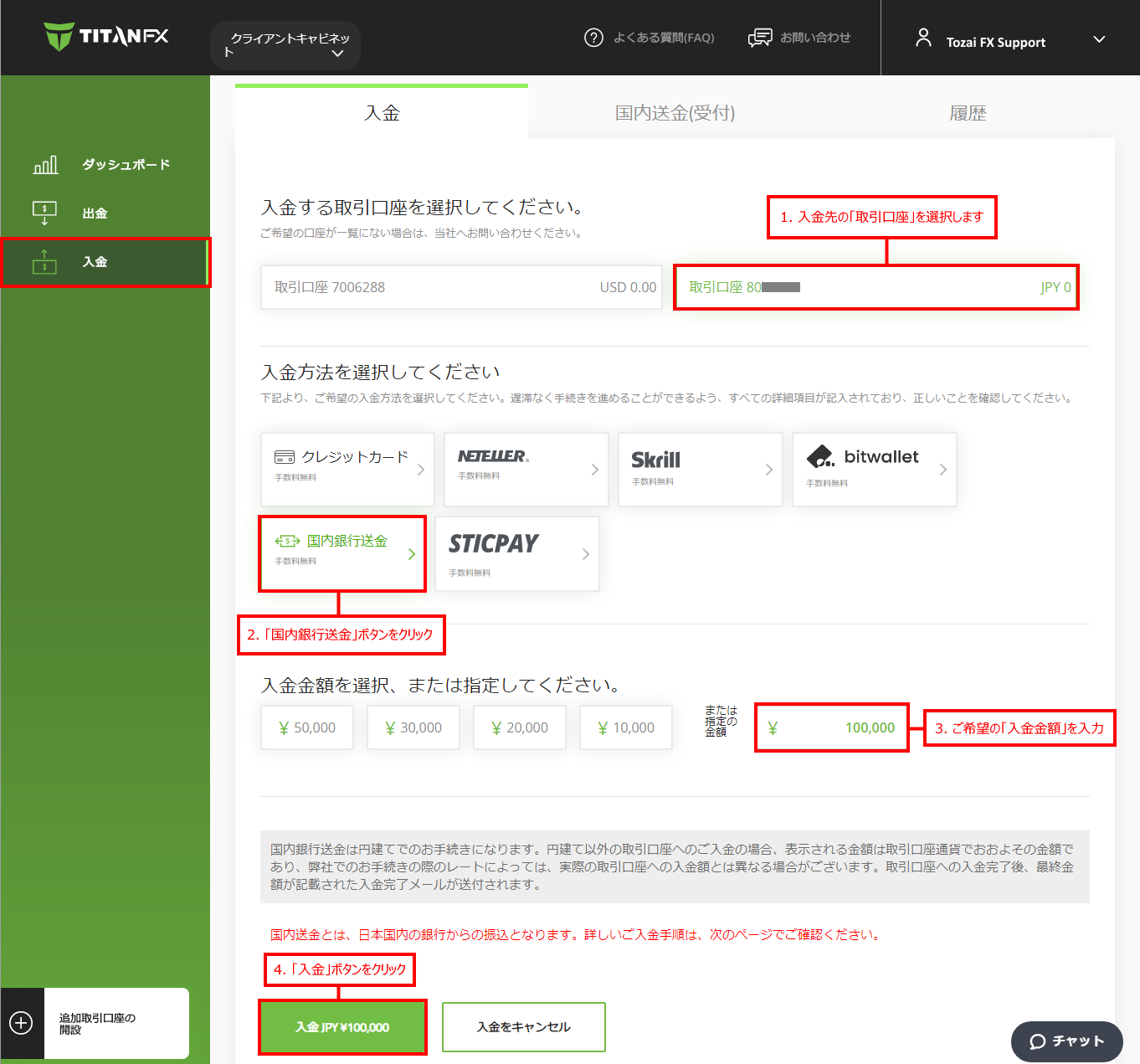The width and height of the screenshot is (1140, 1064).
Task: Click the 入金 JPY ¥100,000 button
Action: pyautogui.click(x=342, y=1027)
